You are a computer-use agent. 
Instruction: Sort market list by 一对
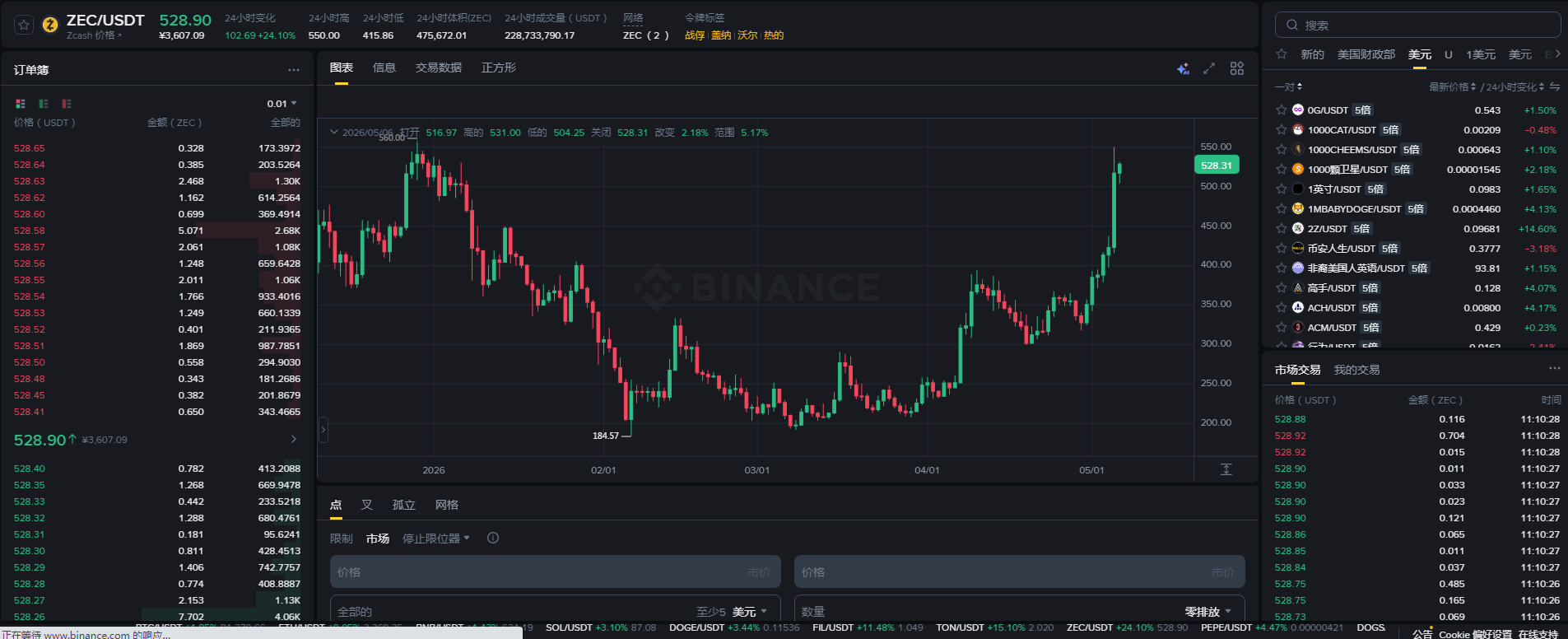coord(1288,86)
